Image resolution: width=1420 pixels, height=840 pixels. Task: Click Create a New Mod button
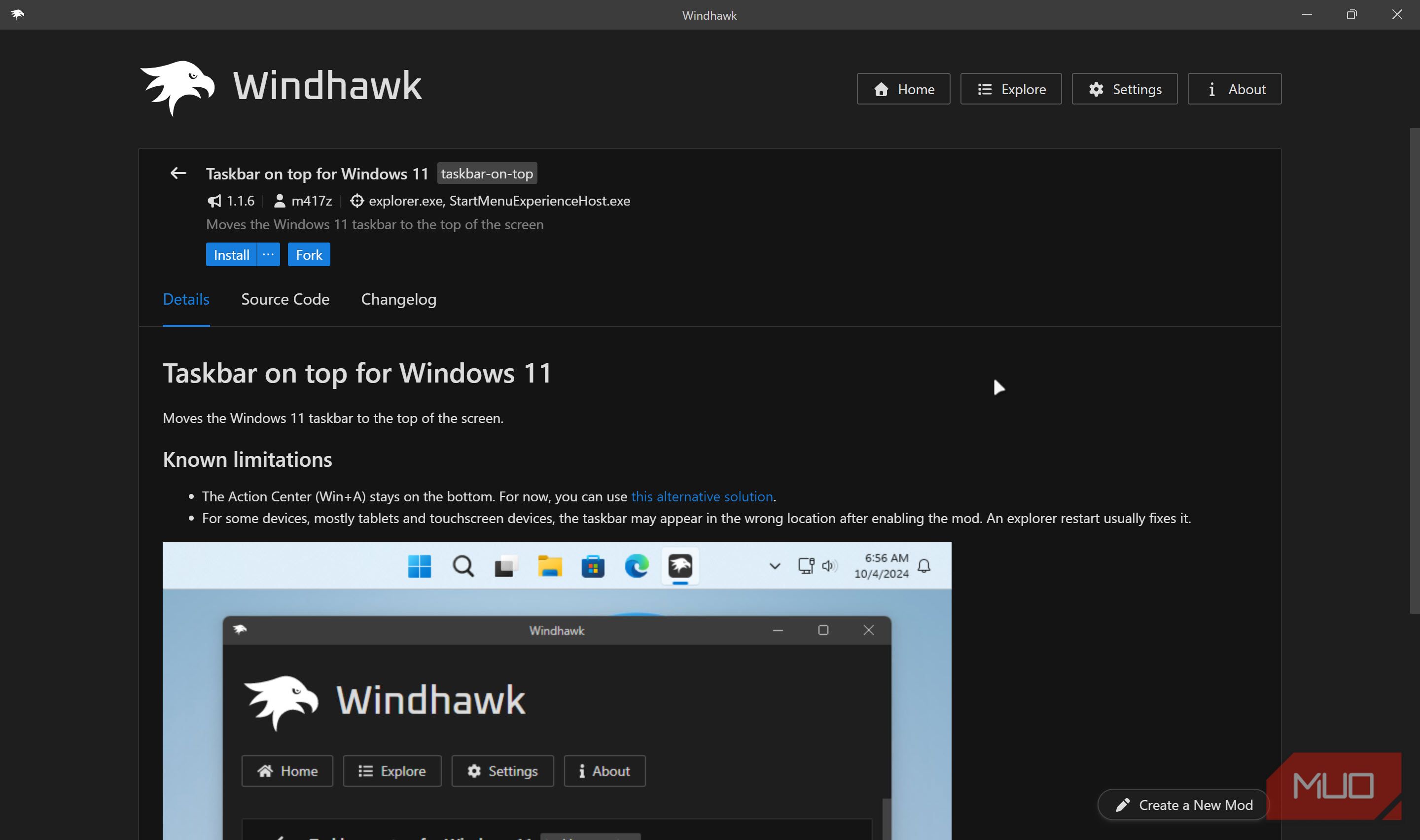coord(1183,805)
